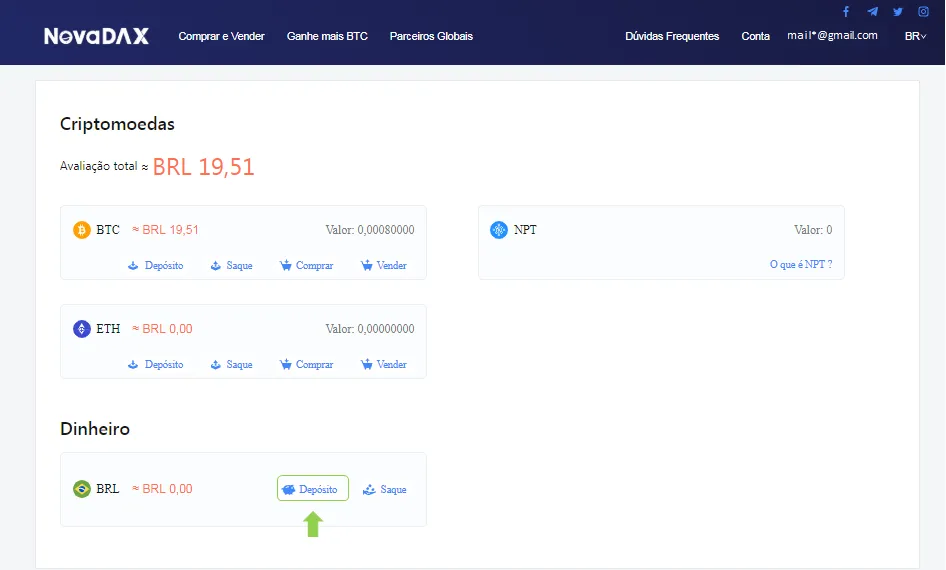Click Saque in the ETH card
The image size is (946, 570).
point(231,364)
